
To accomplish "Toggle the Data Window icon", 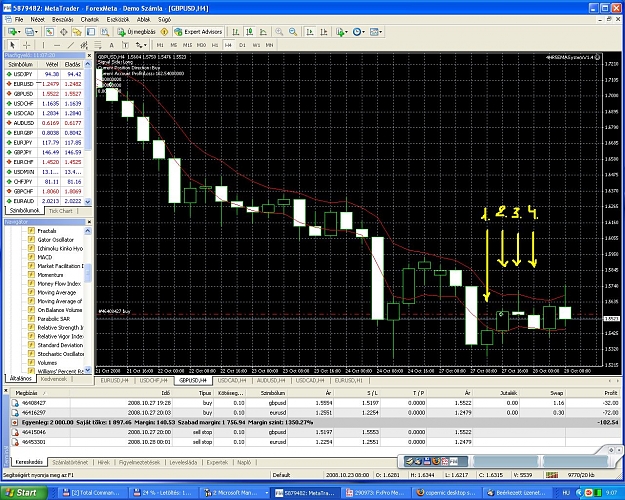I will 63,32.
